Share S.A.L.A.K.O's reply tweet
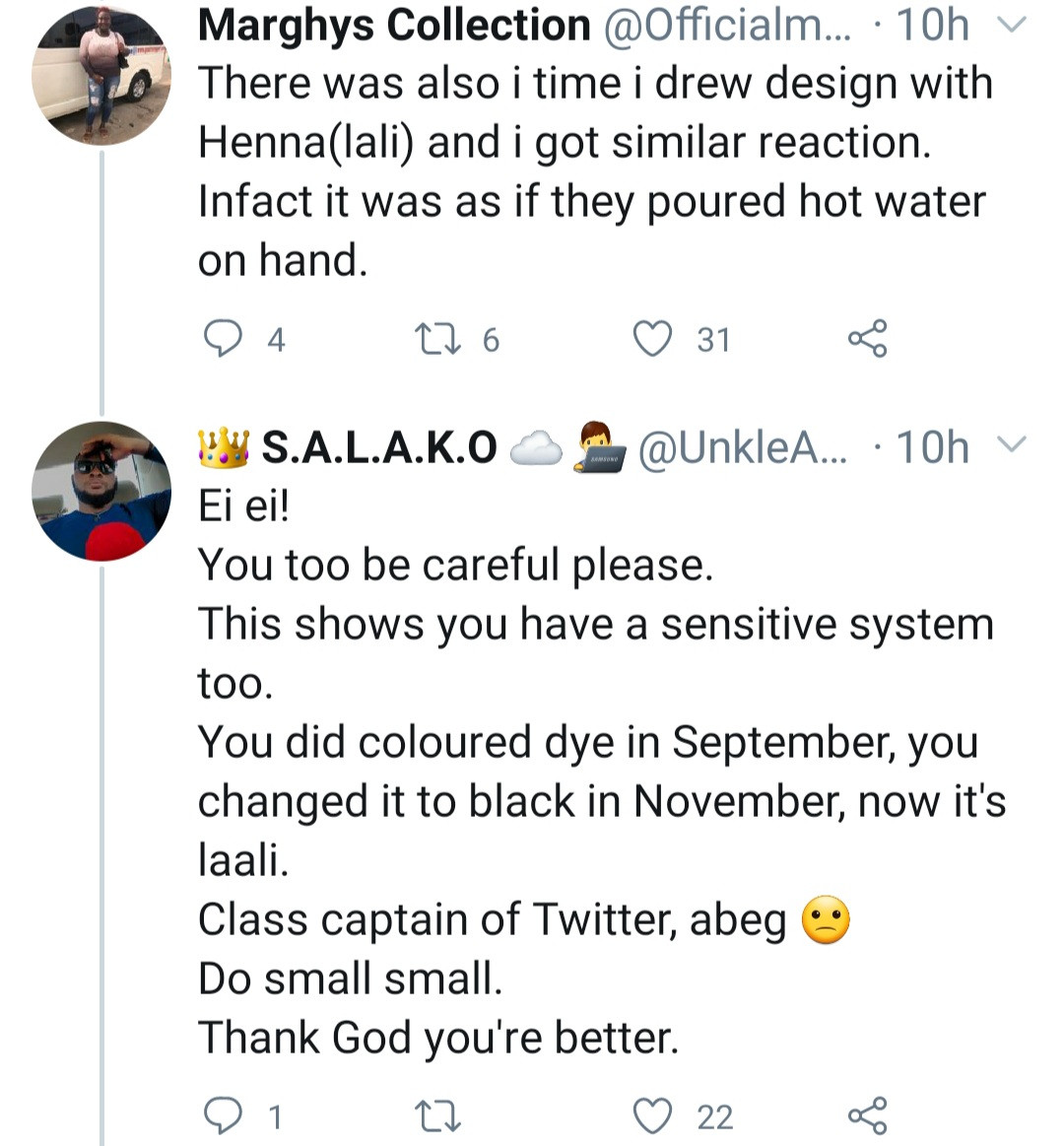The image size is (1064, 1146). [x=867, y=1116]
